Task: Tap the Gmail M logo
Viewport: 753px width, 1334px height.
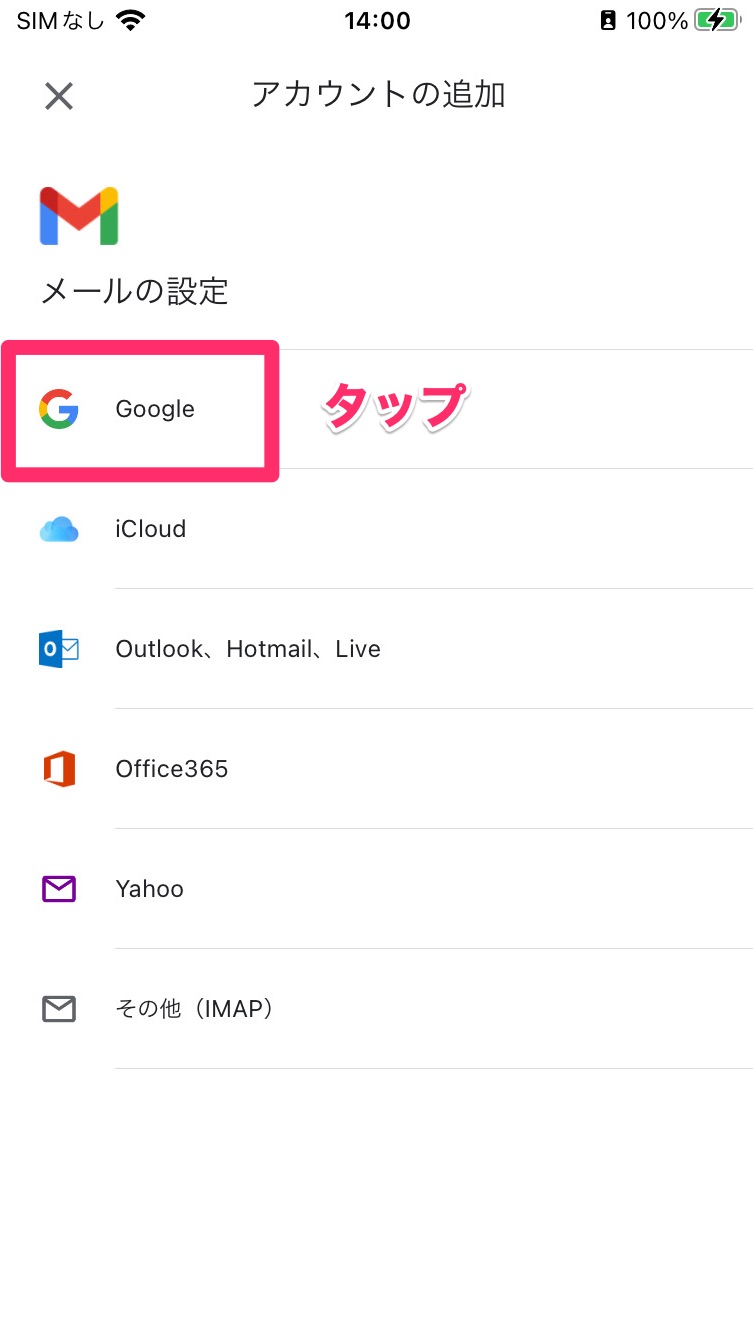Action: tap(79, 216)
